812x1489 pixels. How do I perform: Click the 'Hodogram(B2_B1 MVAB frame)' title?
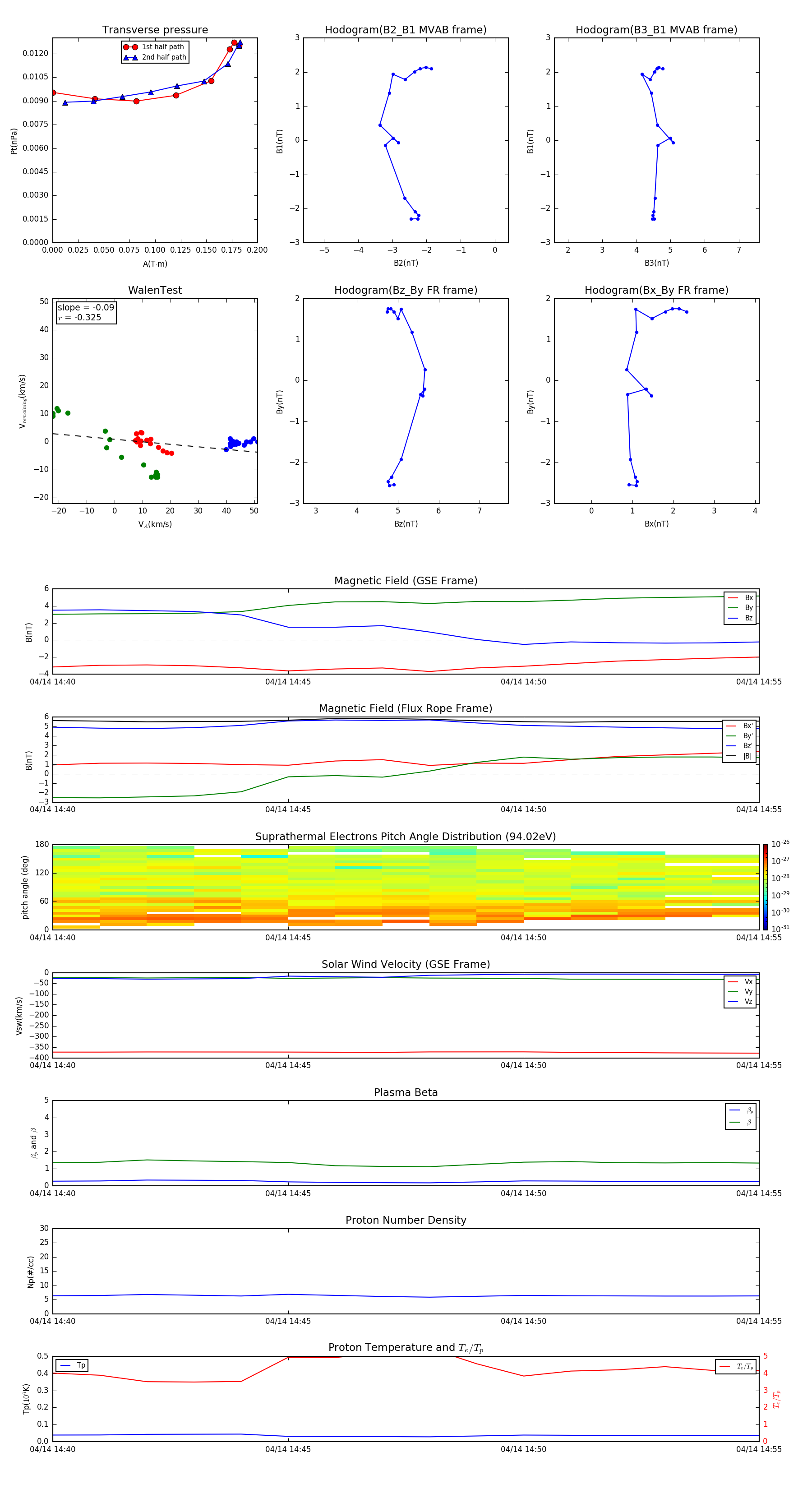(406, 30)
